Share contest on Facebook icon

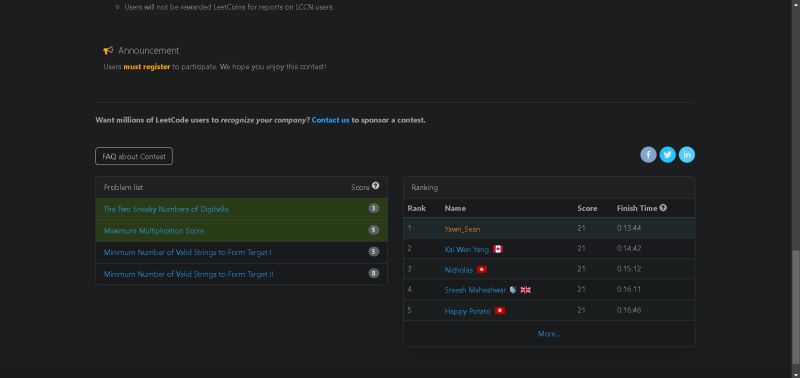point(648,155)
